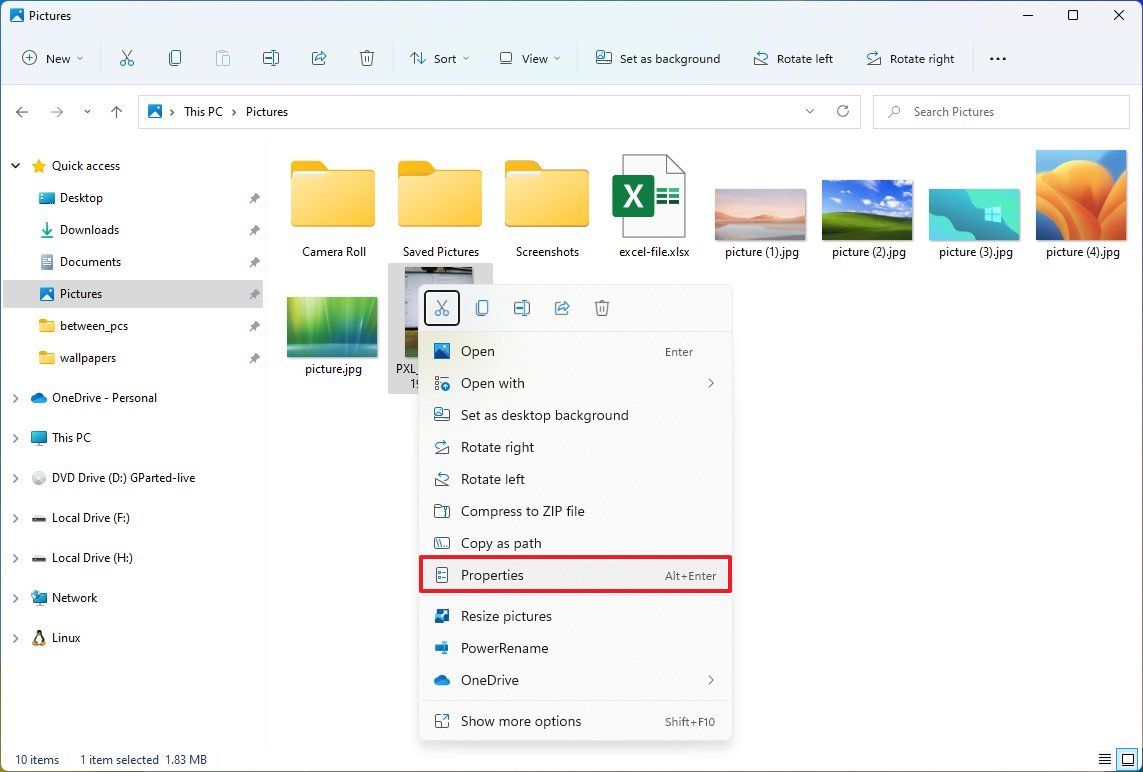The height and width of the screenshot is (772, 1143).
Task: Click the Rotate left button
Action: [793, 58]
